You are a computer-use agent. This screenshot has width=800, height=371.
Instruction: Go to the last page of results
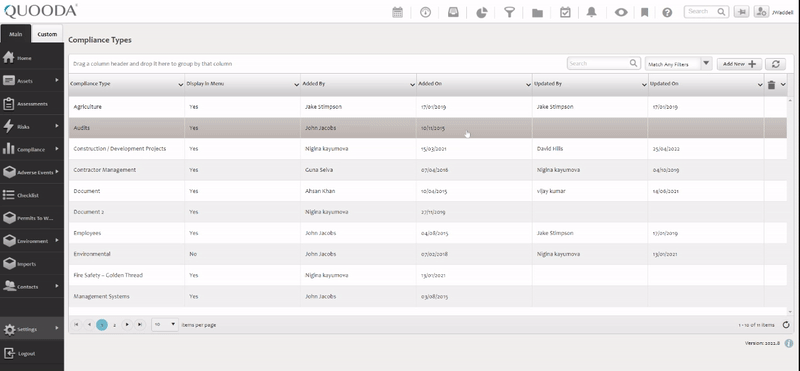click(140, 325)
